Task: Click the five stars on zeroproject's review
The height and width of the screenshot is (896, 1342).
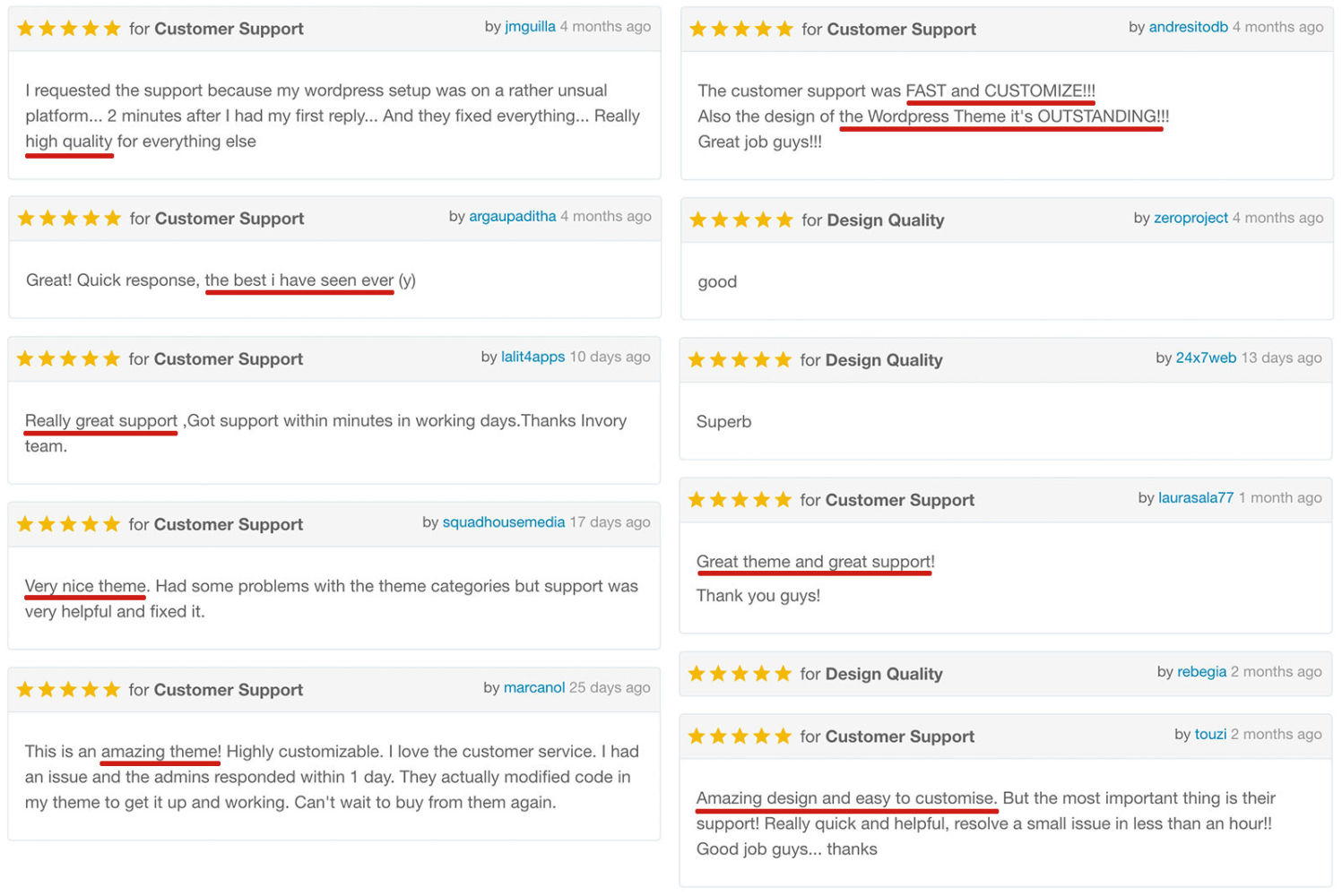Action: pyautogui.click(x=741, y=220)
